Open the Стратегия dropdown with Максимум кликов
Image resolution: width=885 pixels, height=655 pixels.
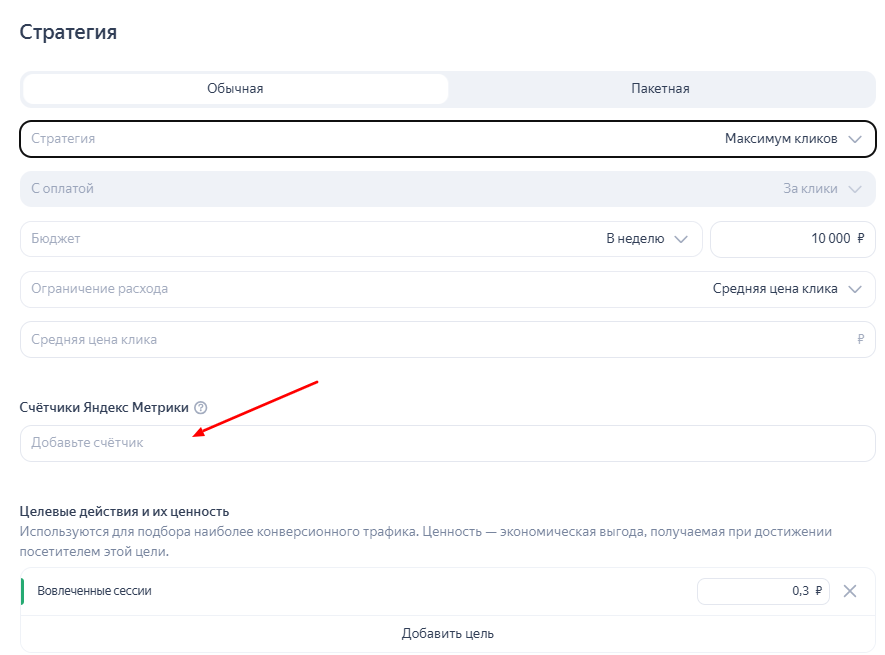pos(448,138)
